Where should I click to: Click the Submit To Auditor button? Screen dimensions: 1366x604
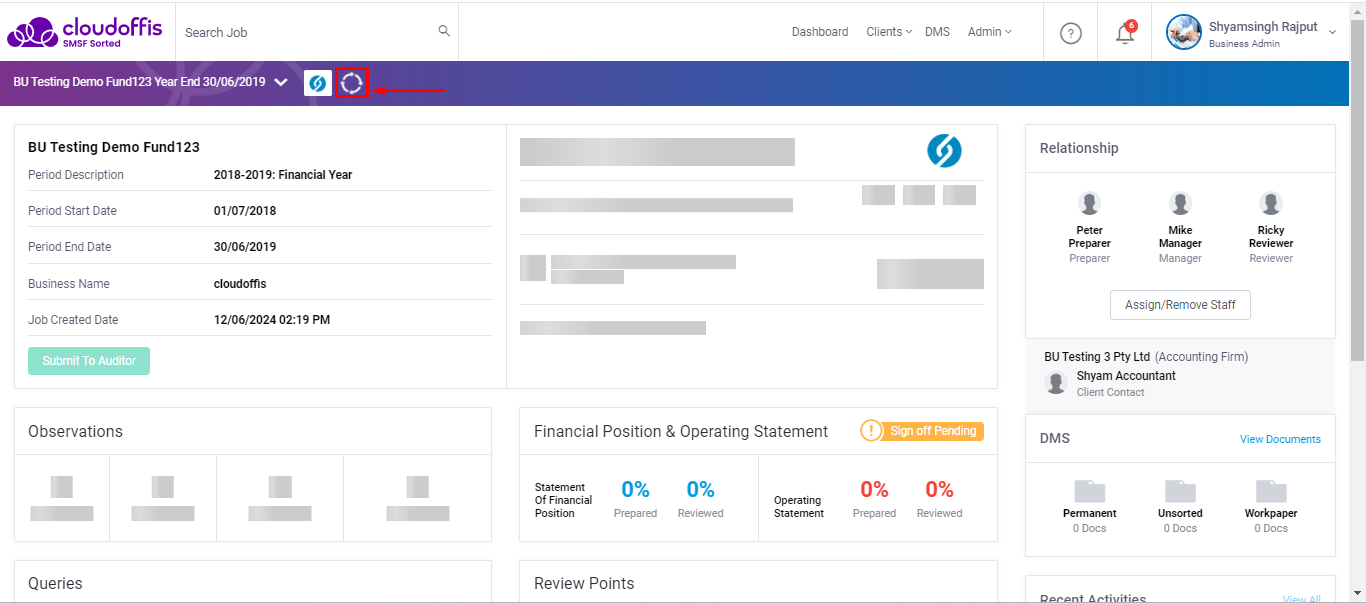(x=89, y=361)
